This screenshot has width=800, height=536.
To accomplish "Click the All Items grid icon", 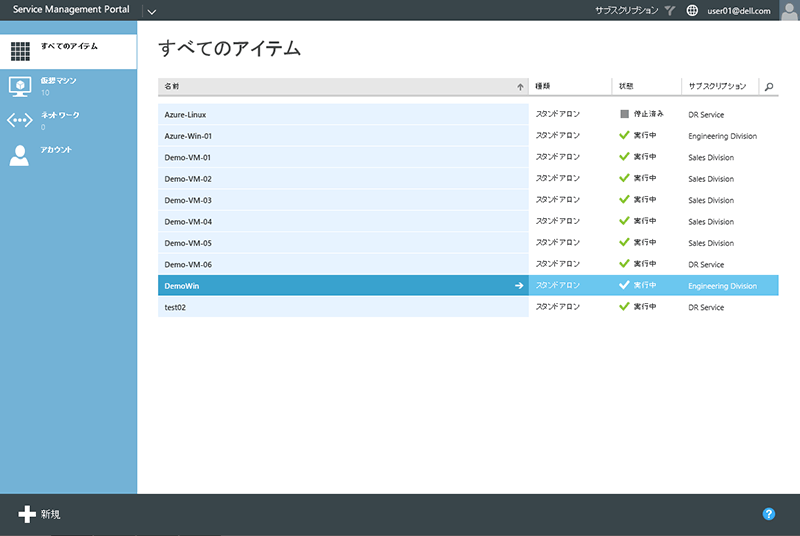I will pyautogui.click(x=20, y=51).
